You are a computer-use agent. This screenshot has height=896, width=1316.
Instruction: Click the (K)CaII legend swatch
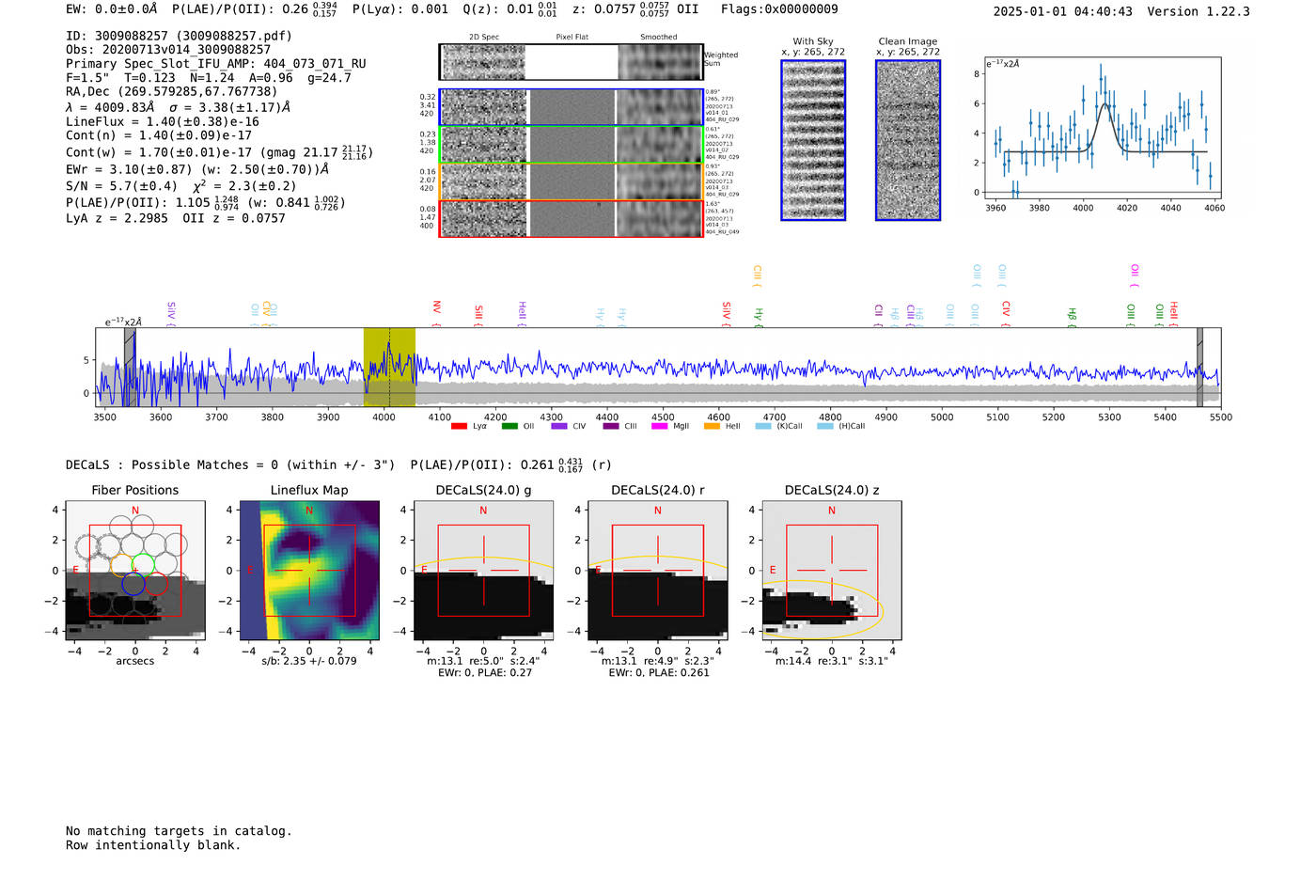coord(763,427)
